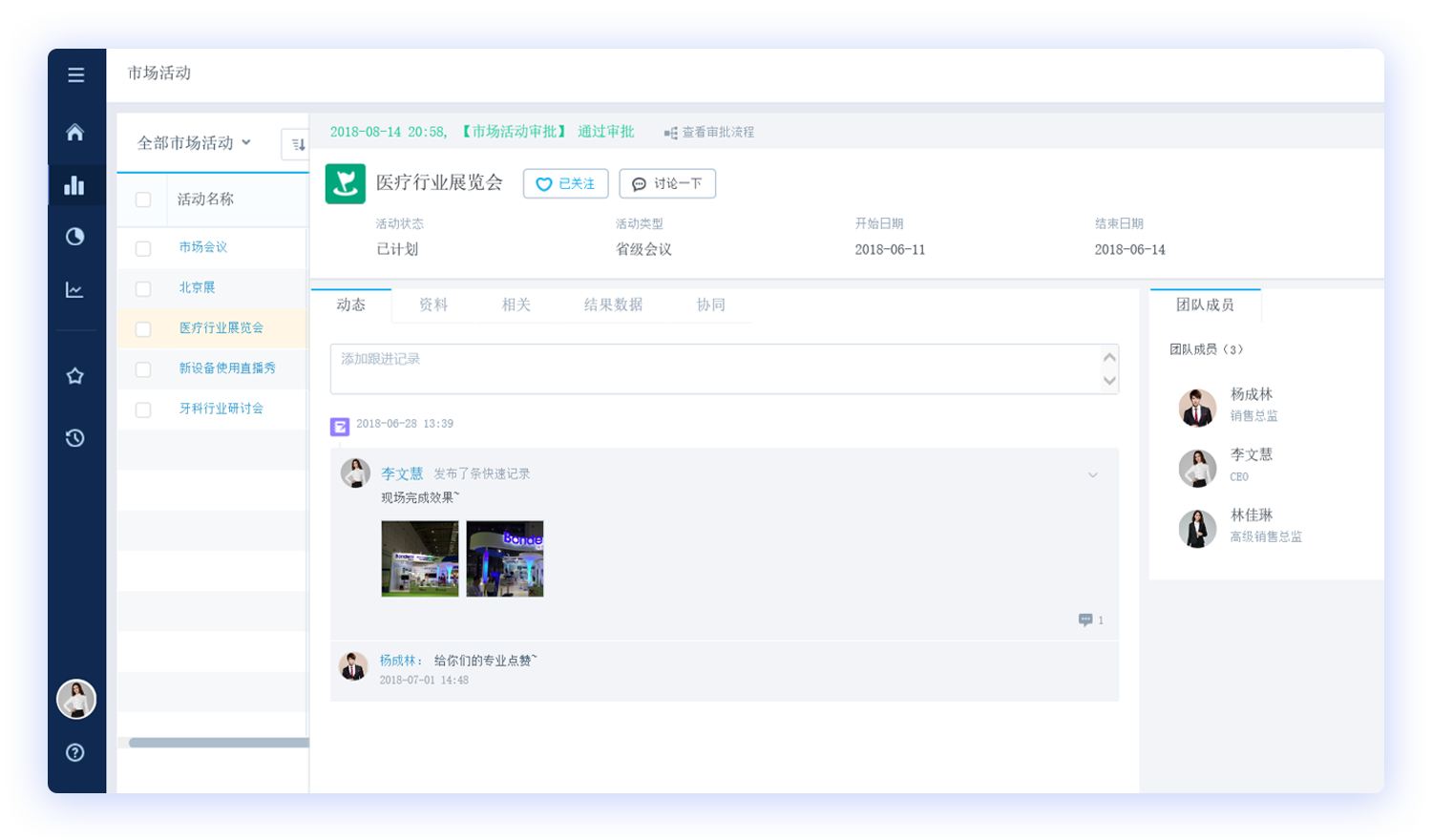Select the bar chart icon in the sidebar
The height and width of the screenshot is (840, 1432).
pos(74,185)
